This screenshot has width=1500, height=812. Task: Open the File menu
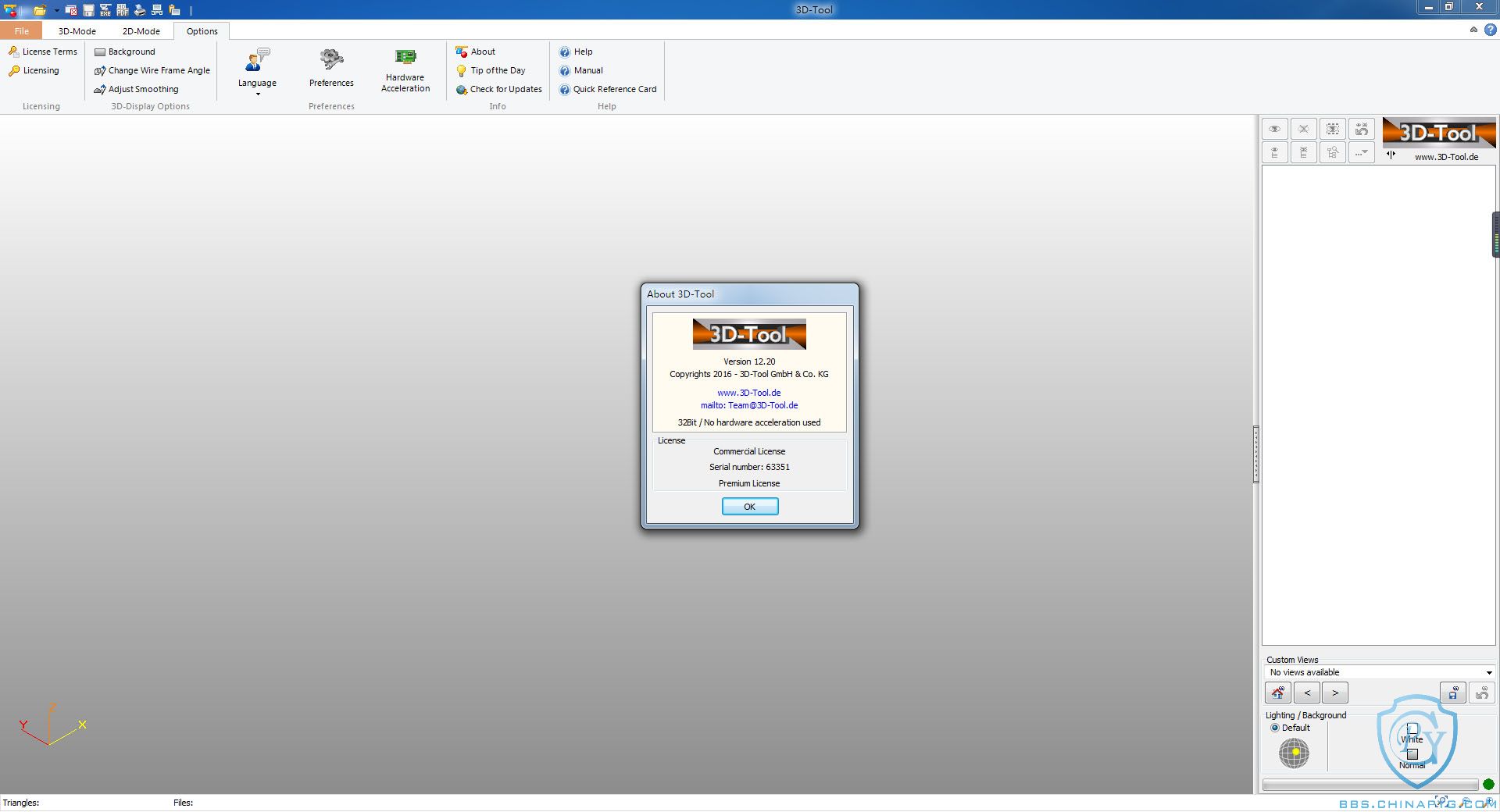pyautogui.click(x=22, y=31)
